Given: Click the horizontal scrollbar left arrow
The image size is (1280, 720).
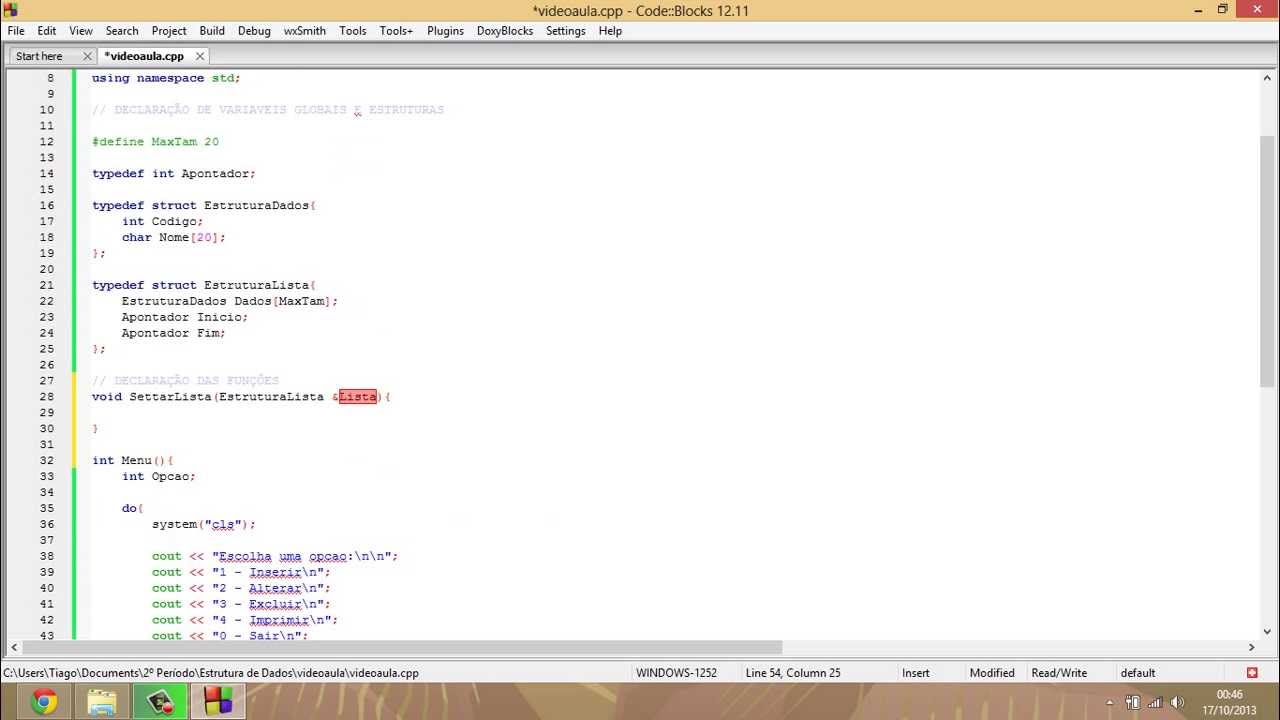Looking at the screenshot, I should click(x=13, y=647).
